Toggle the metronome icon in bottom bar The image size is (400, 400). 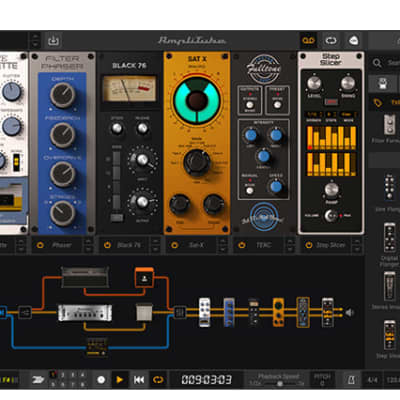pos(351,380)
